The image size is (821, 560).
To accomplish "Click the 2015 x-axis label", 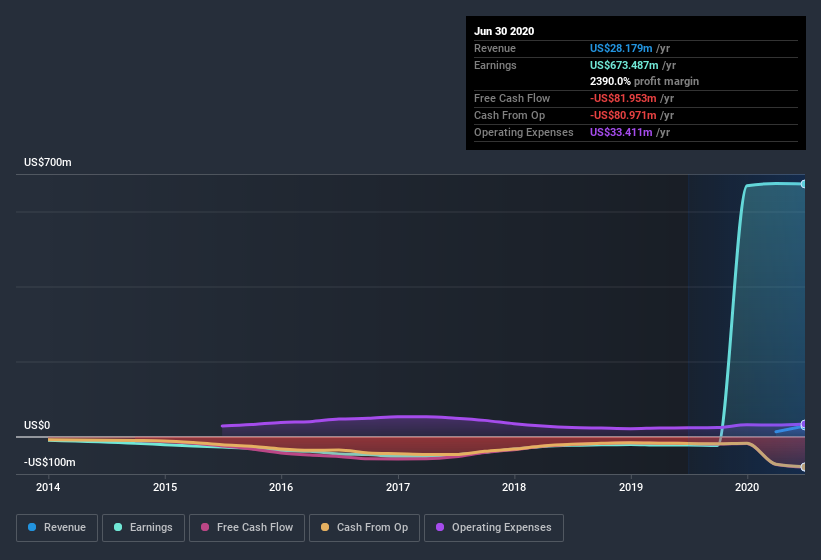I will point(165,487).
